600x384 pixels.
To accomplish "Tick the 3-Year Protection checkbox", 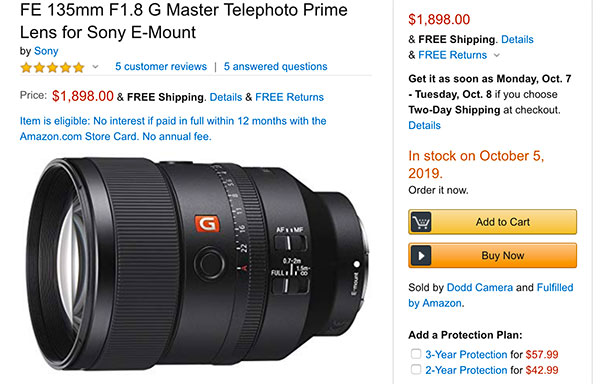I will [x=416, y=354].
